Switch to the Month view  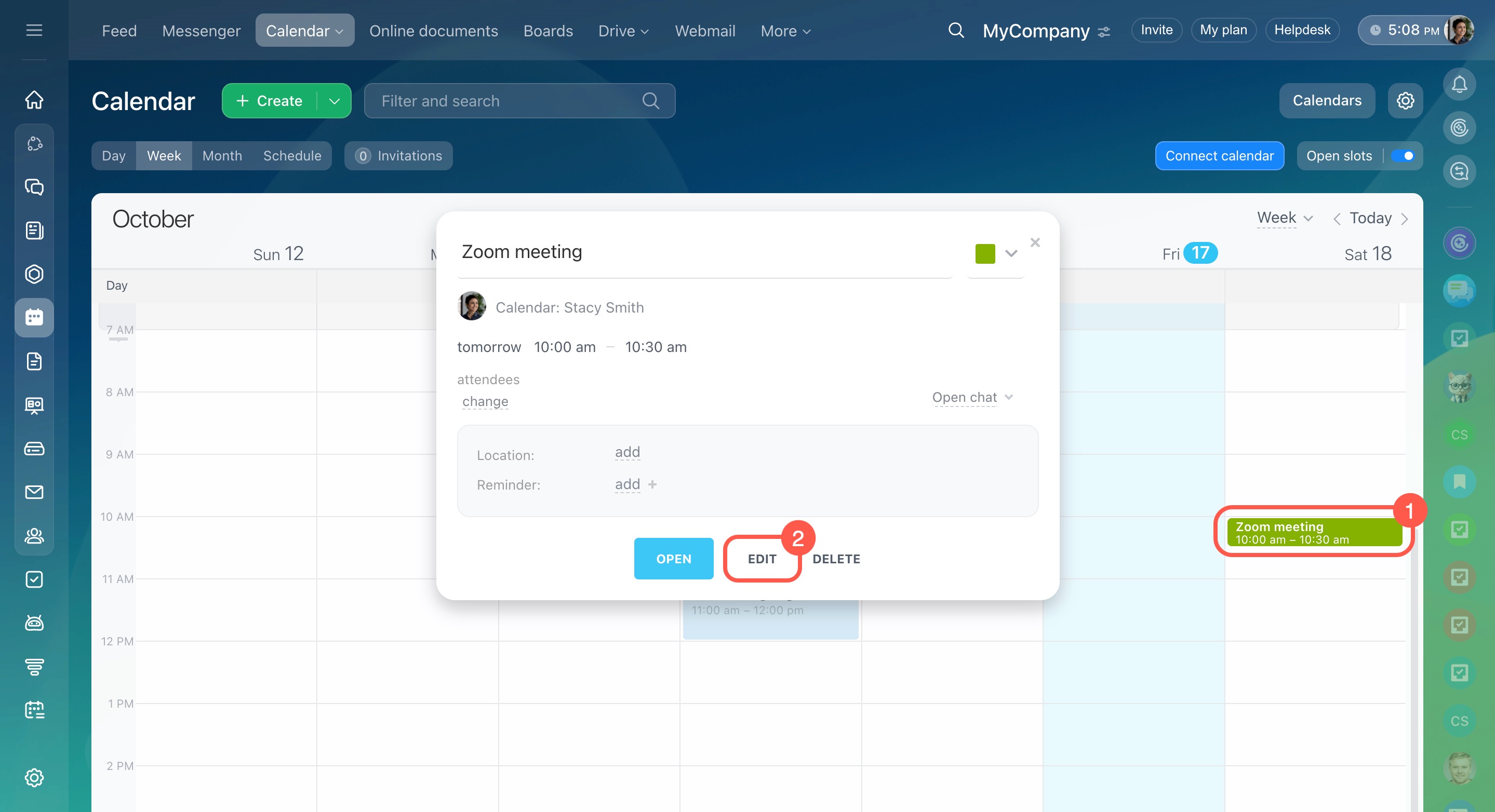(x=222, y=155)
